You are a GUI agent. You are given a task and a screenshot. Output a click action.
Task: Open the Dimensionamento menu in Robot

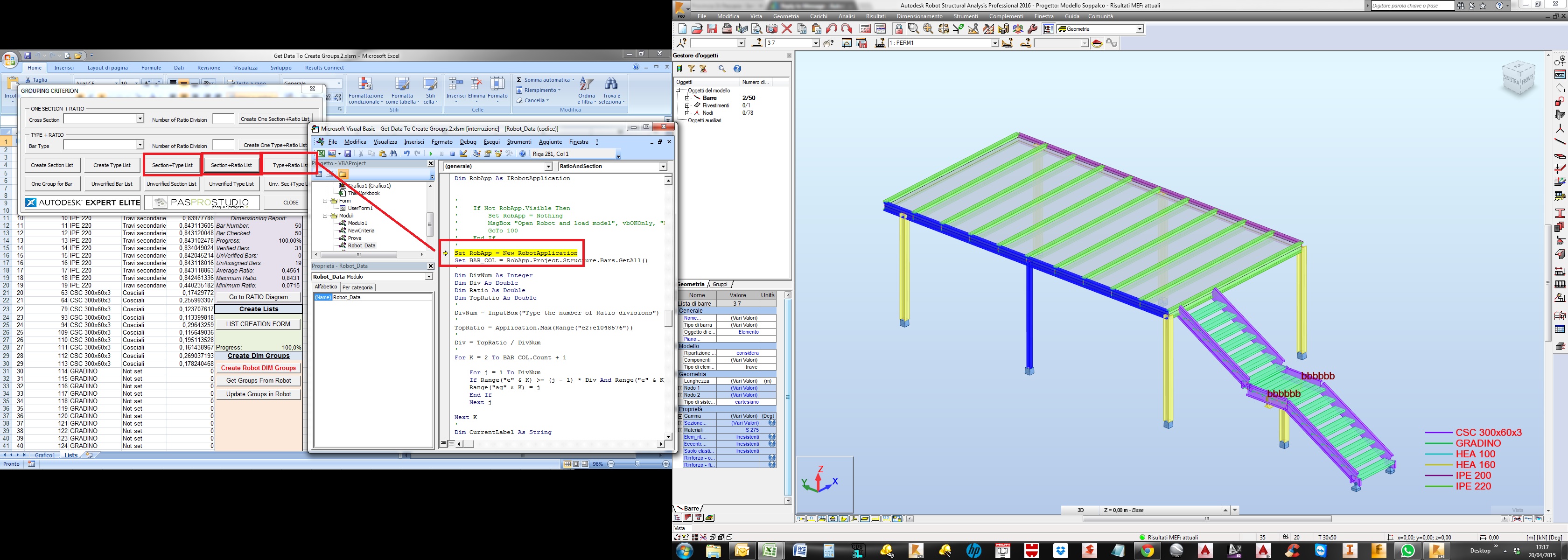(x=919, y=16)
